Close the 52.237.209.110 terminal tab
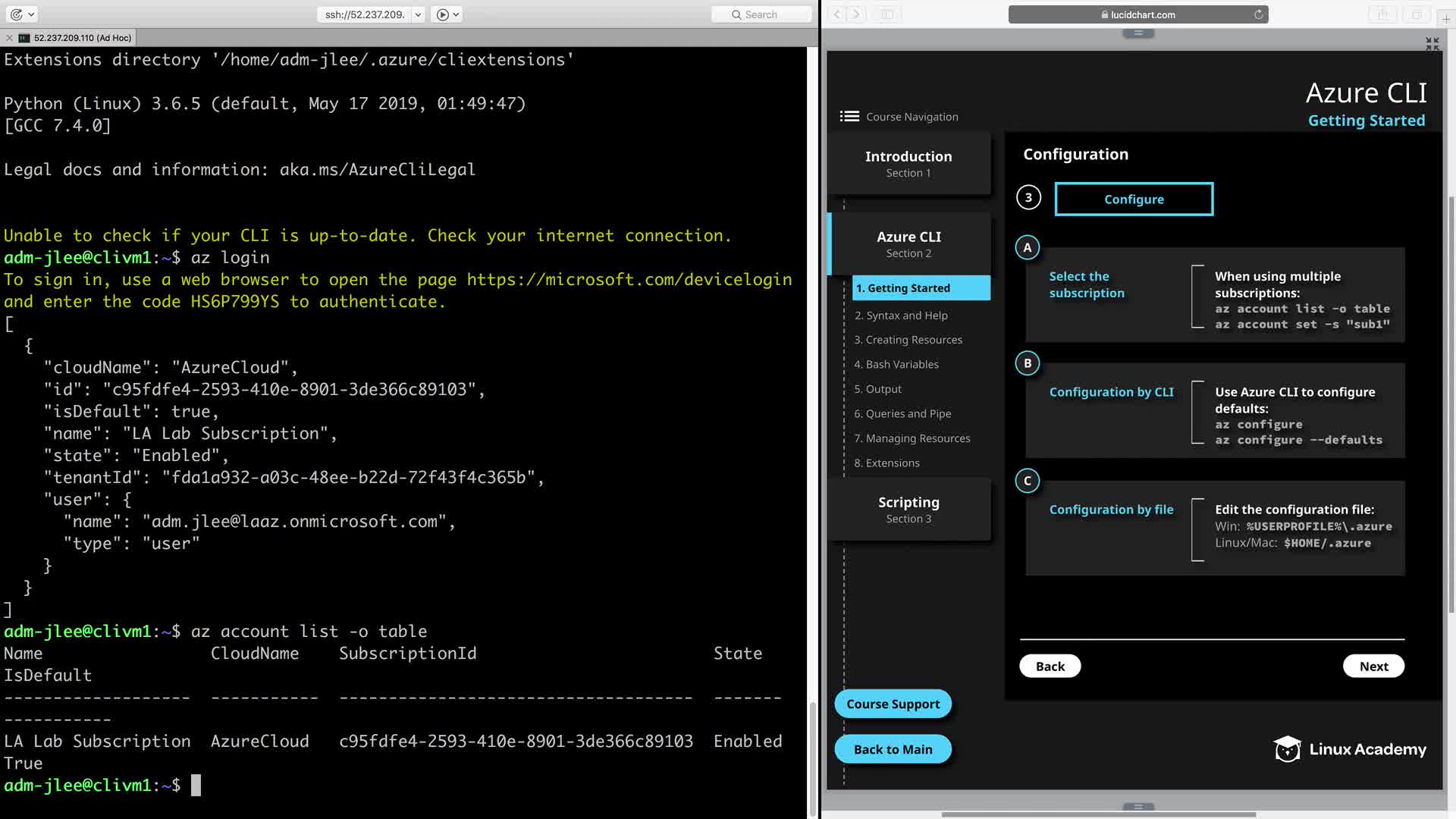Image resolution: width=1456 pixels, height=819 pixels. pos(9,38)
